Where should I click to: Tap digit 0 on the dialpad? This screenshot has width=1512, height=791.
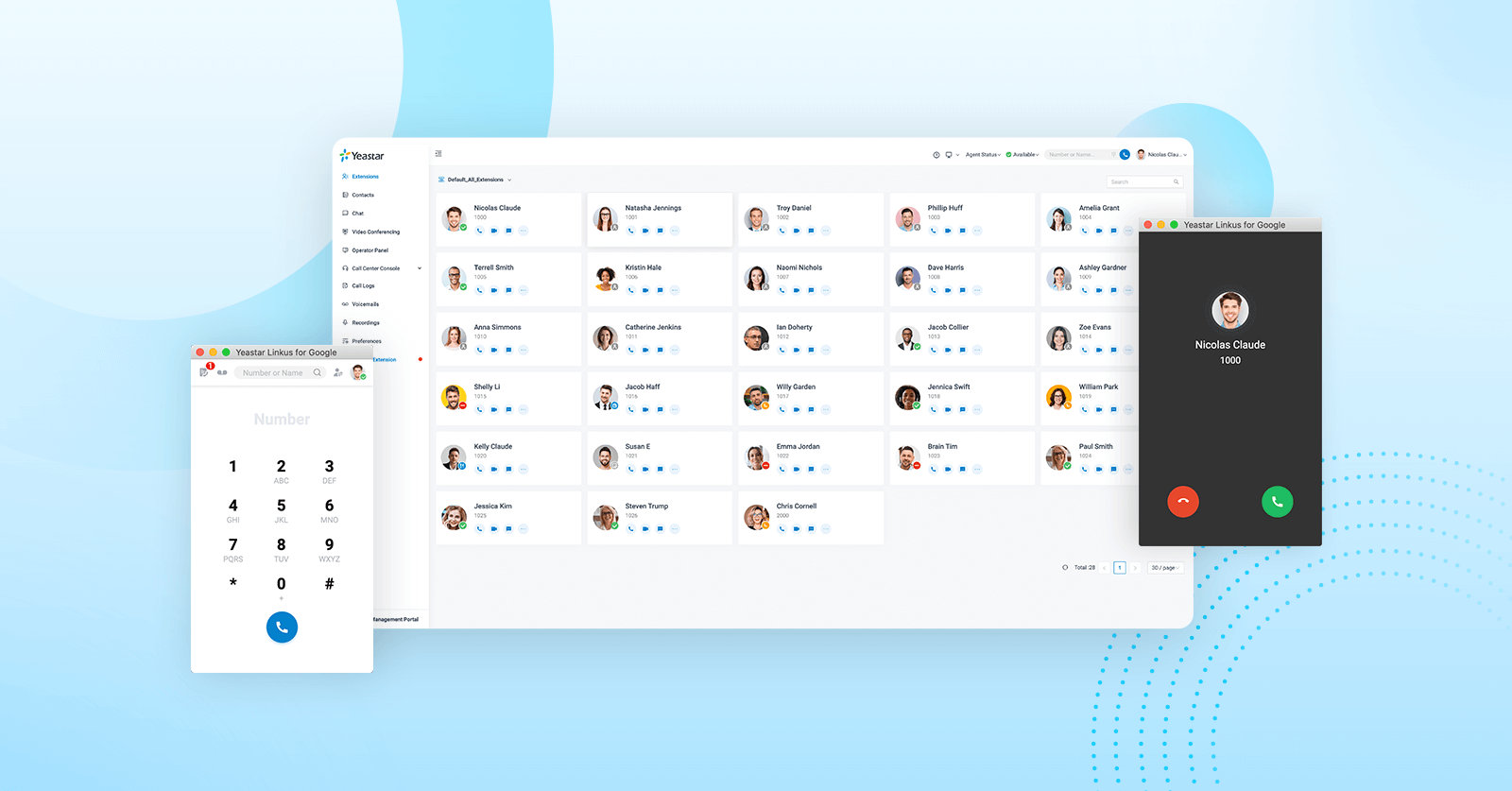click(281, 587)
